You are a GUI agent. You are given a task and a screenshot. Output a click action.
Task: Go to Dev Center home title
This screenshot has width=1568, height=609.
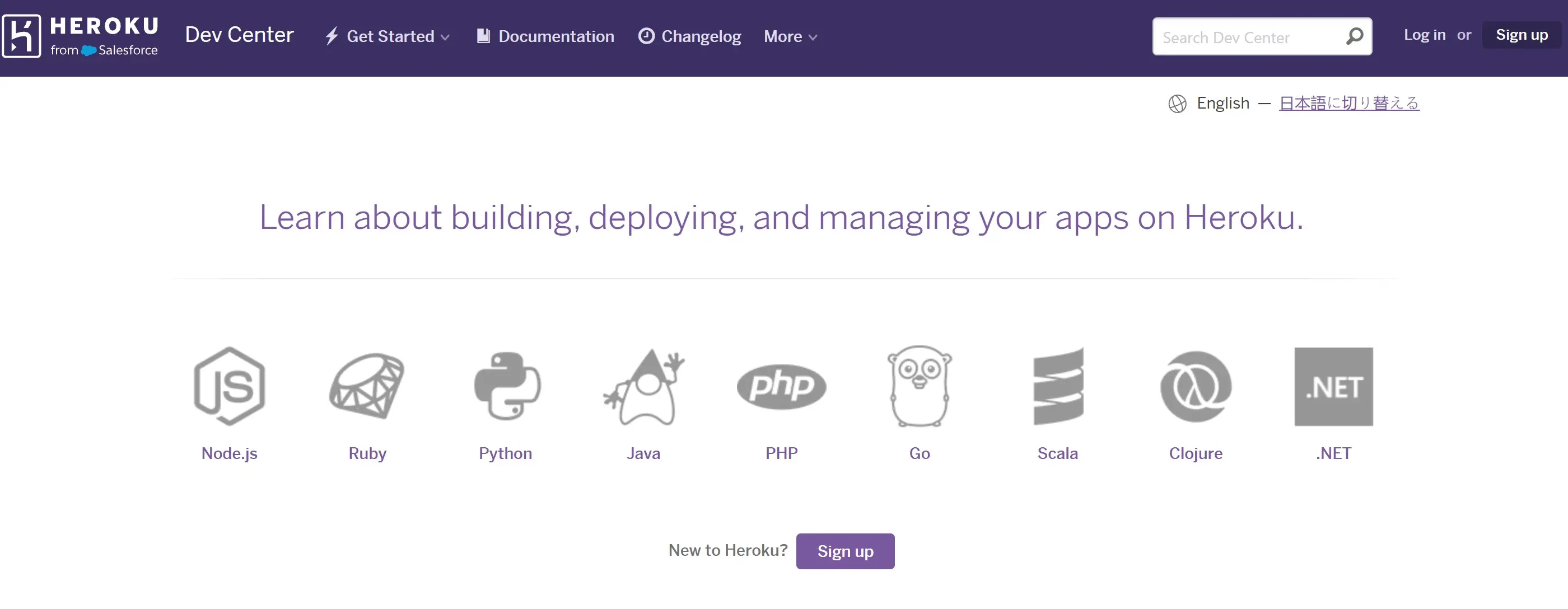coord(239,35)
